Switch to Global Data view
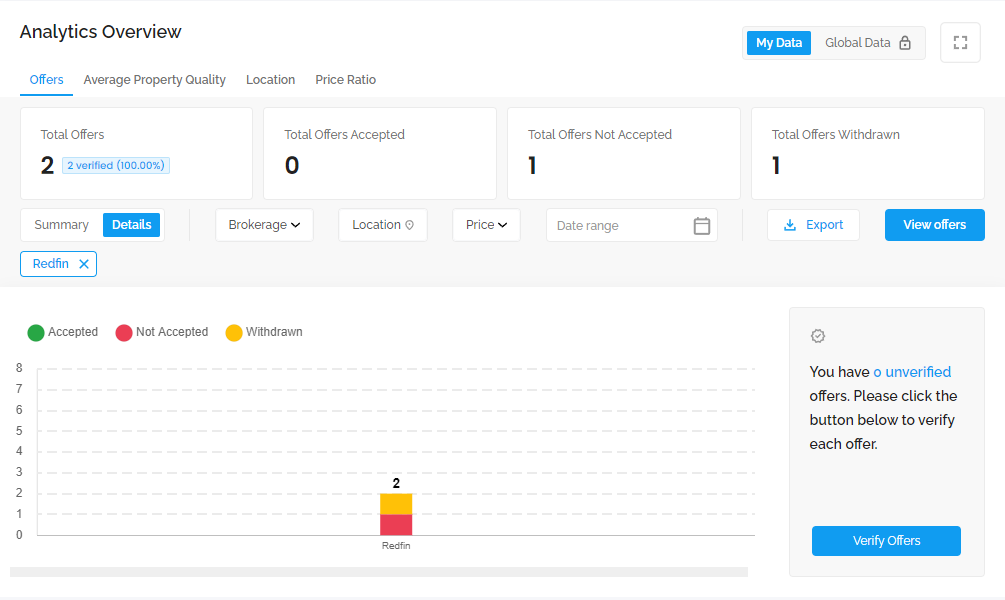The width and height of the screenshot is (1005, 600). point(857,43)
